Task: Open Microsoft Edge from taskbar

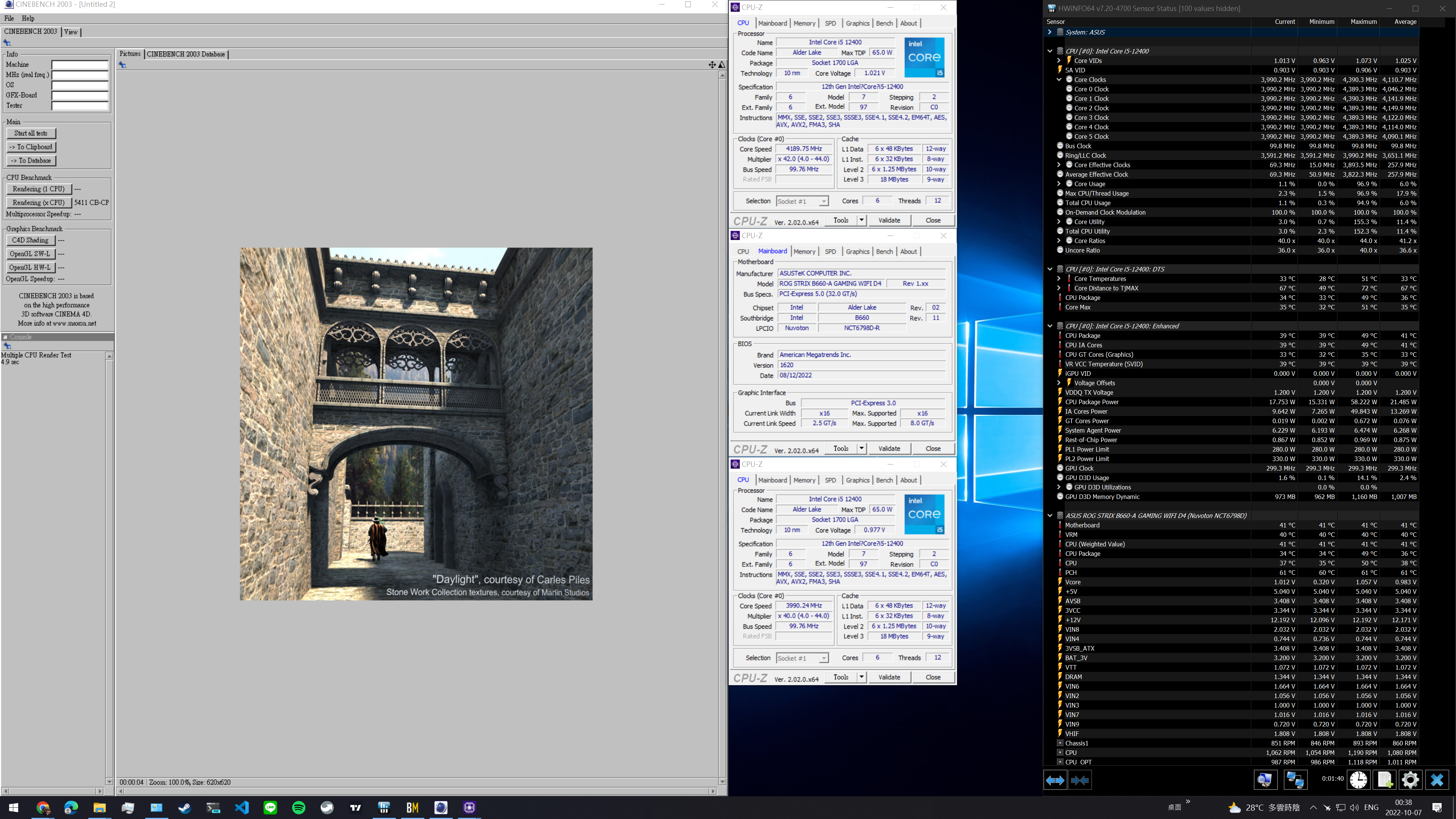Action: [71, 807]
